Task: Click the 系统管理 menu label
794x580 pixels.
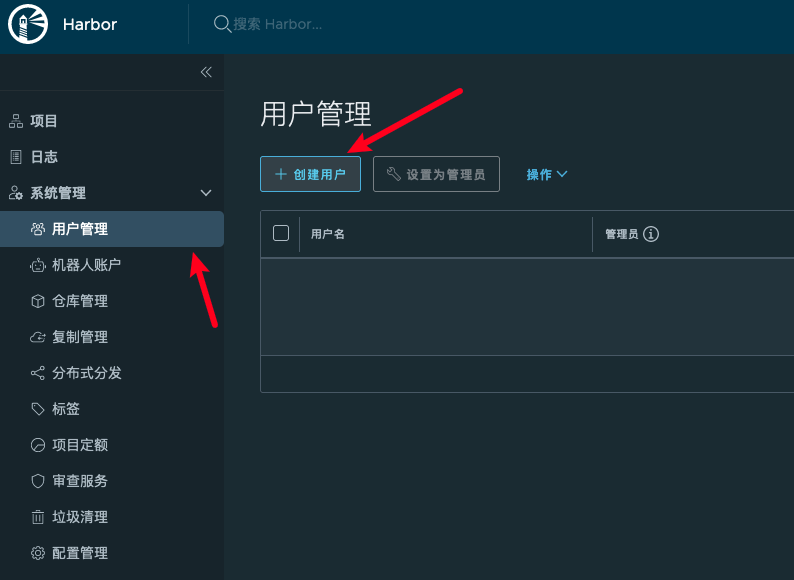Action: coord(58,193)
